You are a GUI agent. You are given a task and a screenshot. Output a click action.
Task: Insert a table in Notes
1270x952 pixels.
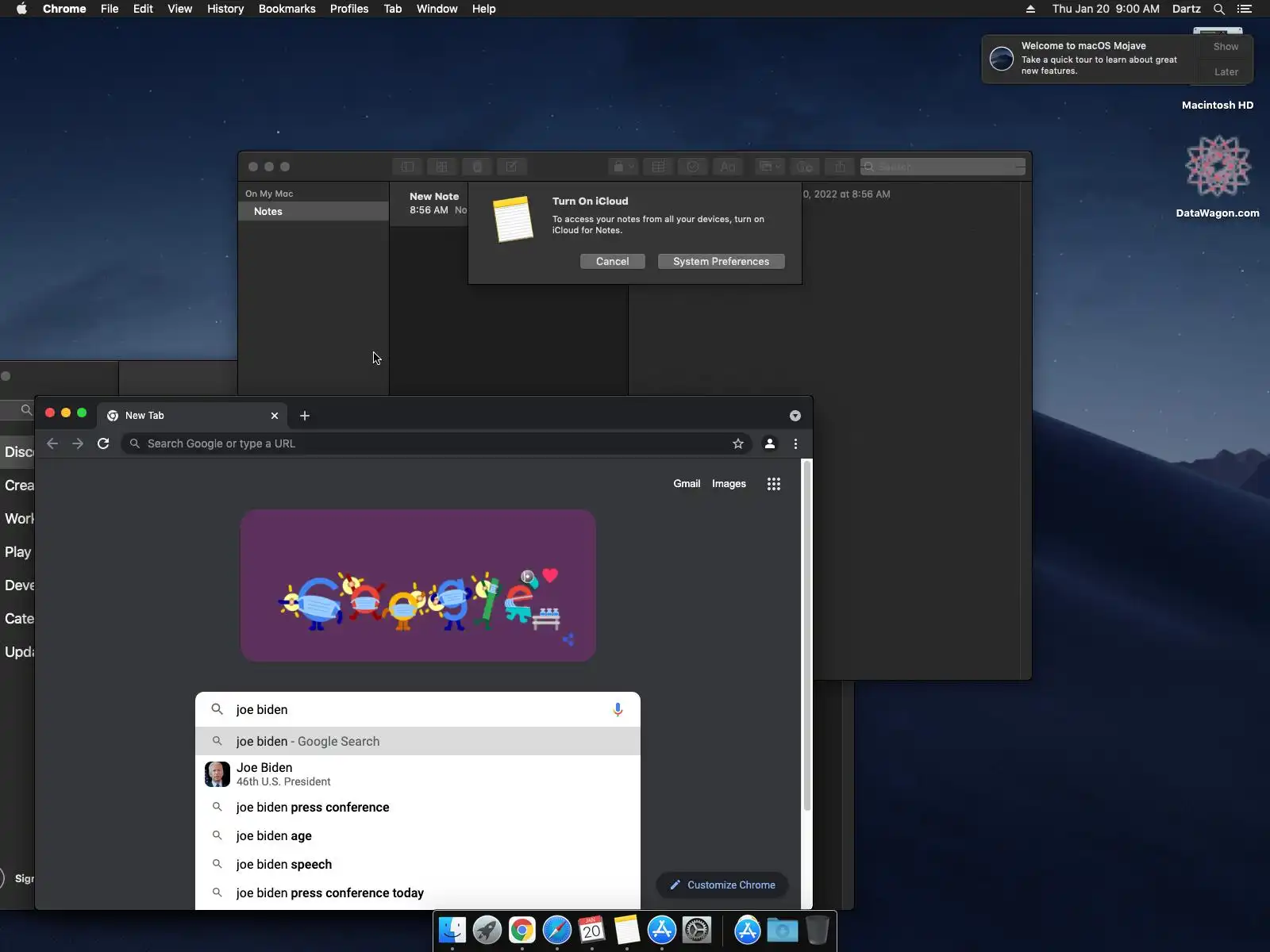pyautogui.click(x=658, y=167)
